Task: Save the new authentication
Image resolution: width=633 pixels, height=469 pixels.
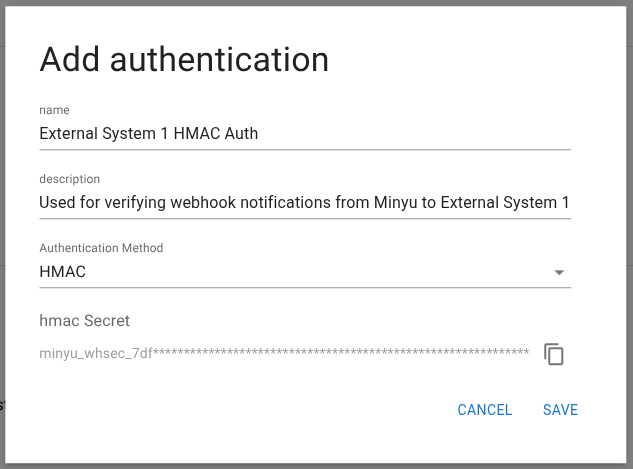Action: [x=560, y=410]
